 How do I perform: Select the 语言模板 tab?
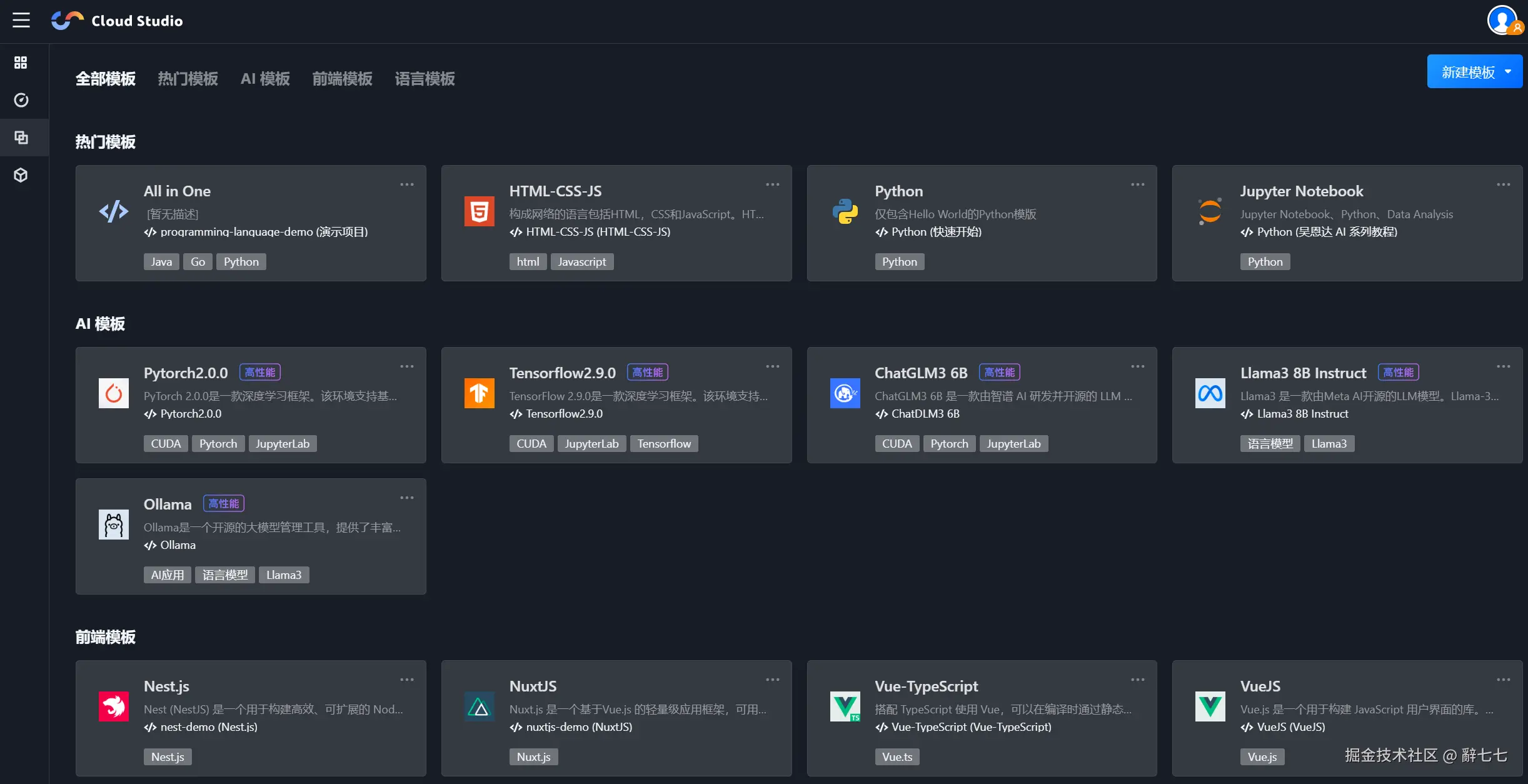click(x=425, y=79)
